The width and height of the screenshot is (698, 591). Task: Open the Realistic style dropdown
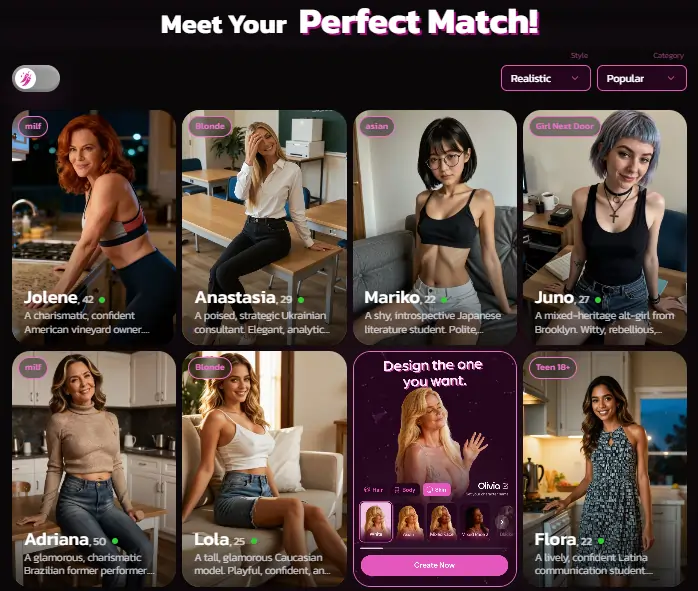546,78
